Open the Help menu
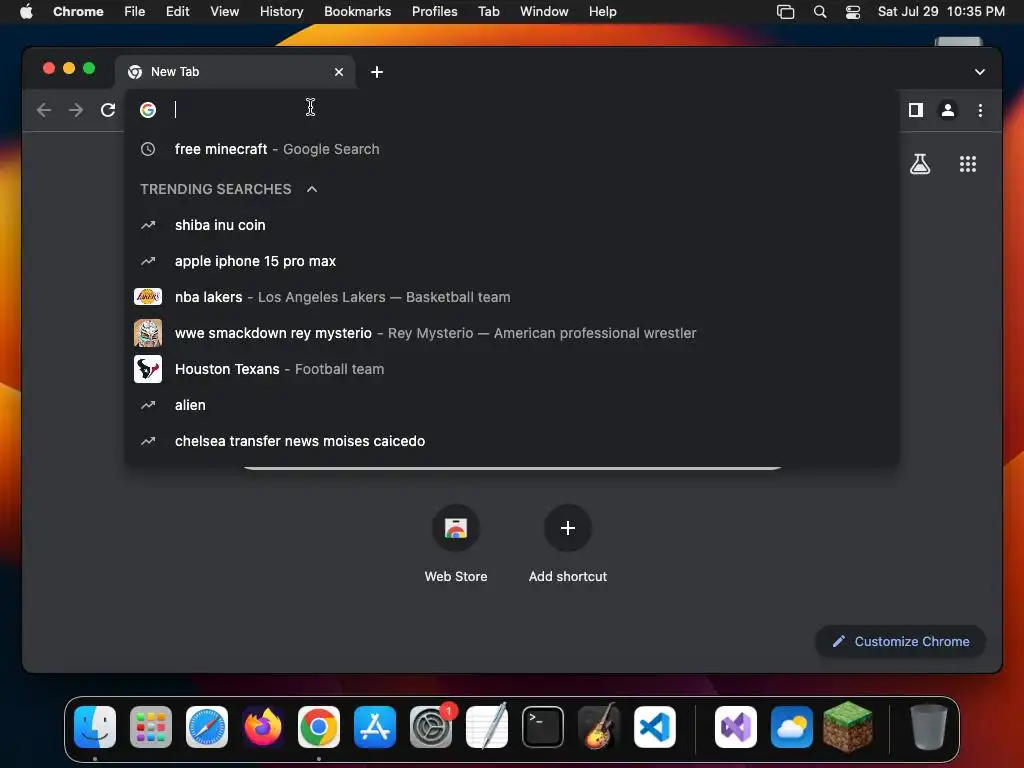This screenshot has height=768, width=1024. tap(602, 12)
